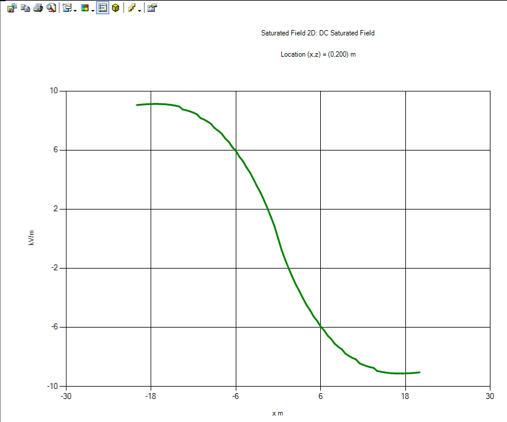Click the save chart icon in toolbar
The image size is (507, 422).
(12, 8)
